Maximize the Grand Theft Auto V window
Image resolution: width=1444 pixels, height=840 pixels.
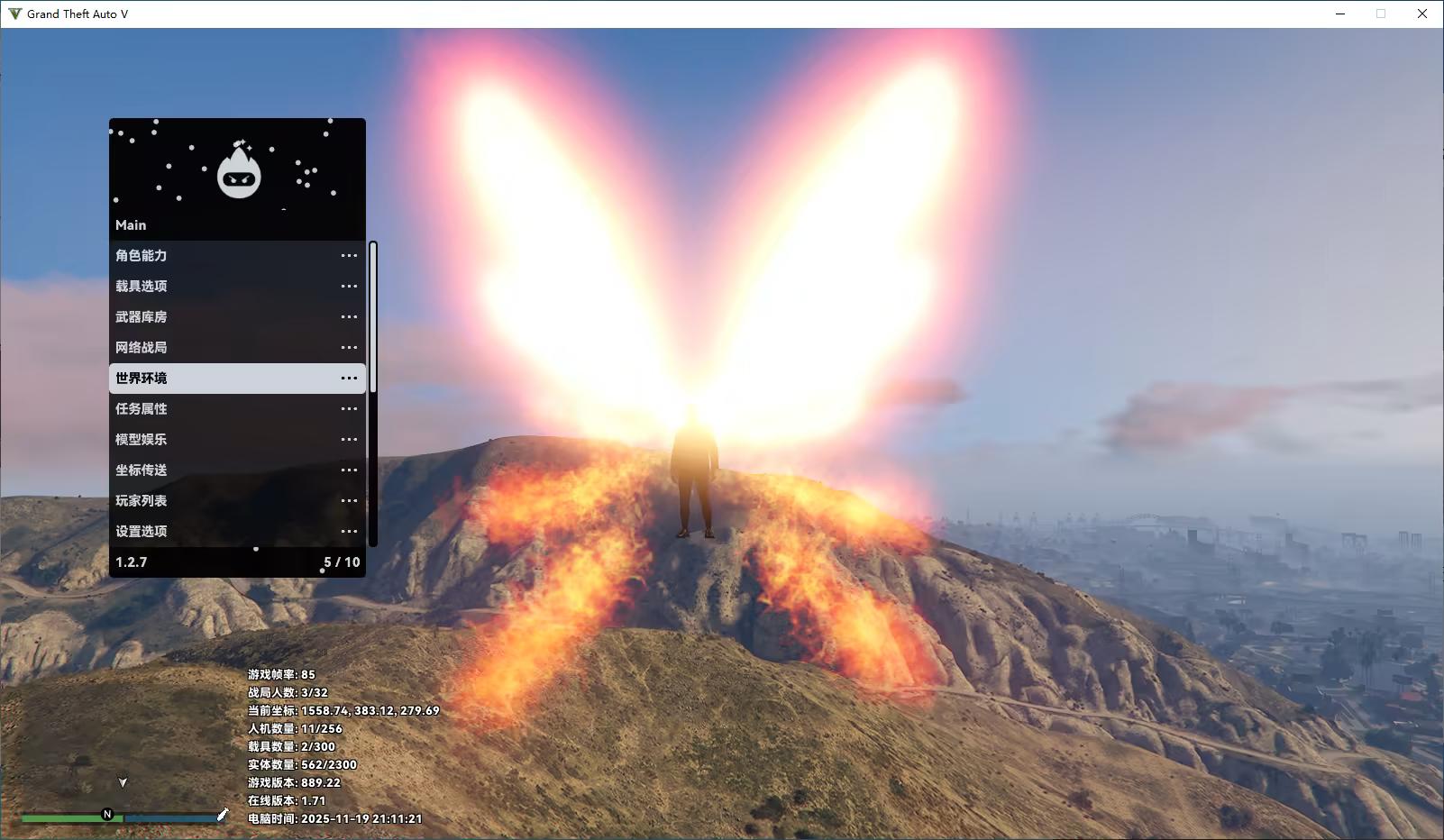pos(1380,14)
